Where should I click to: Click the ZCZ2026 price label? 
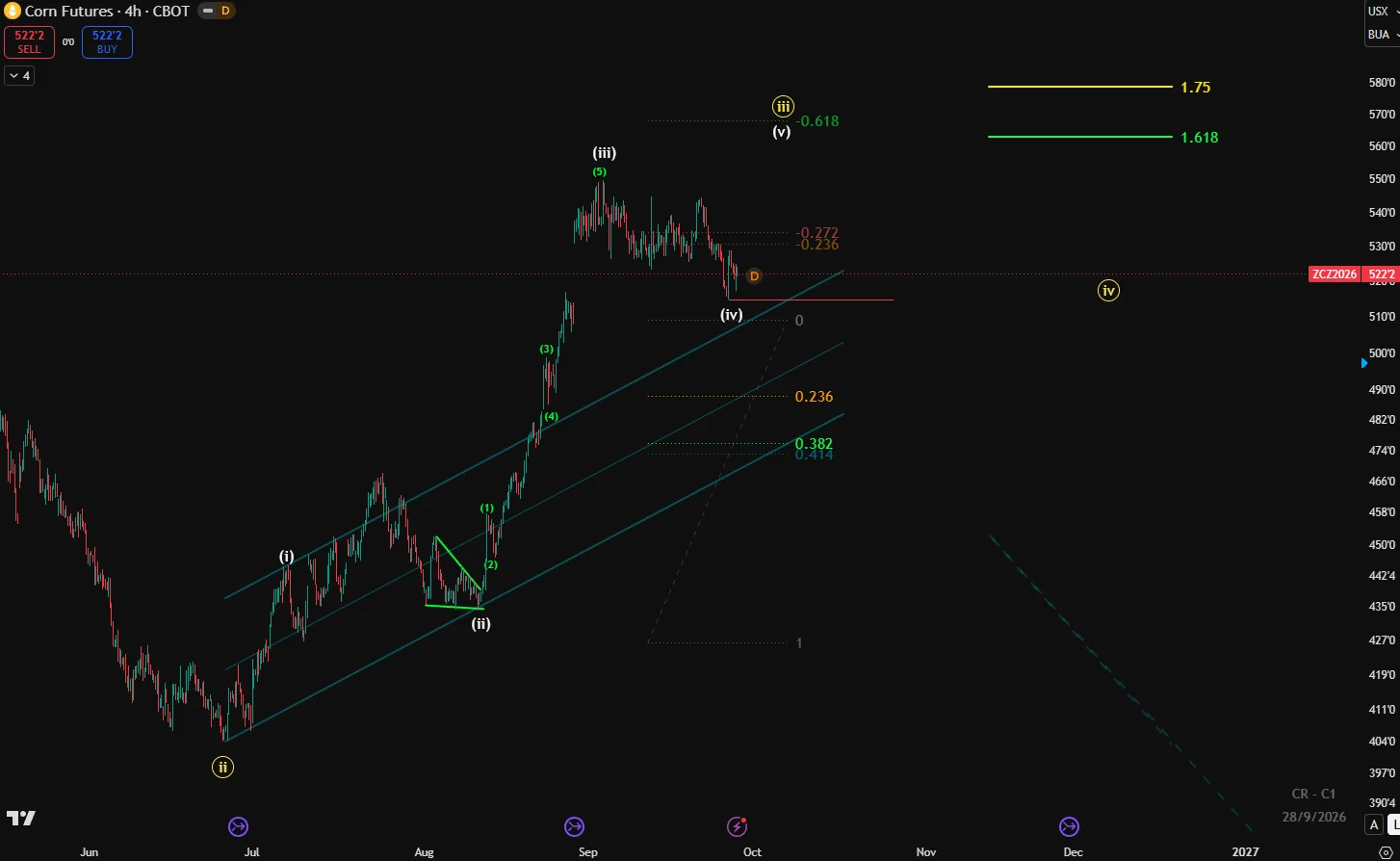(x=1335, y=274)
